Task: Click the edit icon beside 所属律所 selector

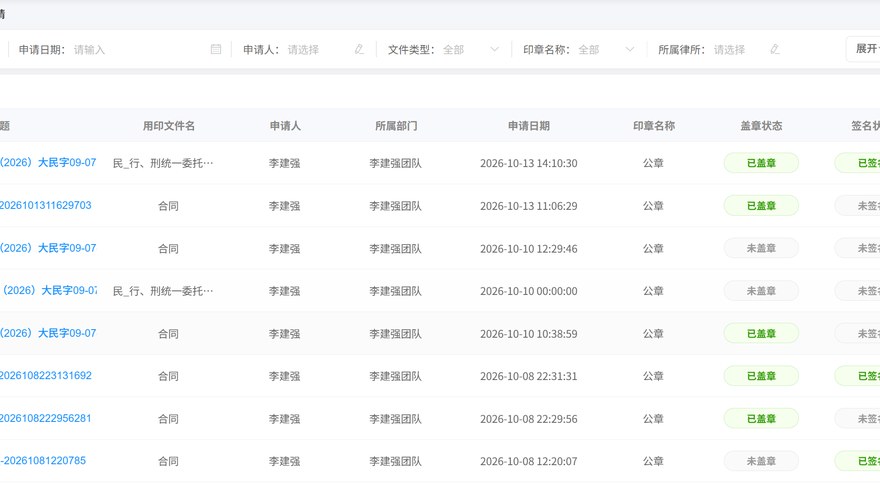Action: click(775, 49)
